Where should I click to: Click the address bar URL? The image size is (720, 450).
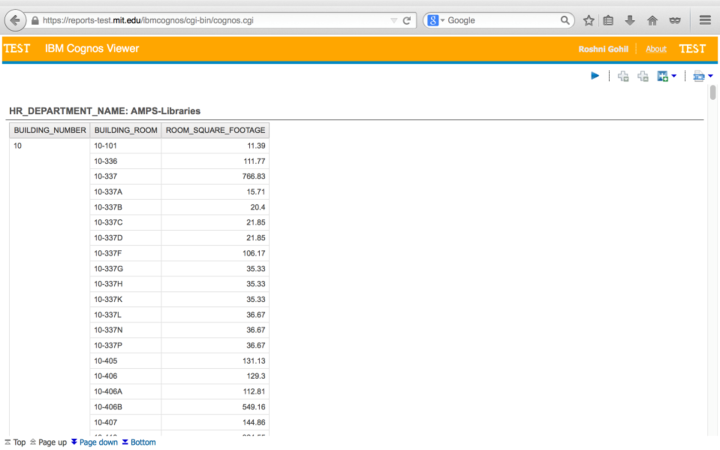(200, 20)
